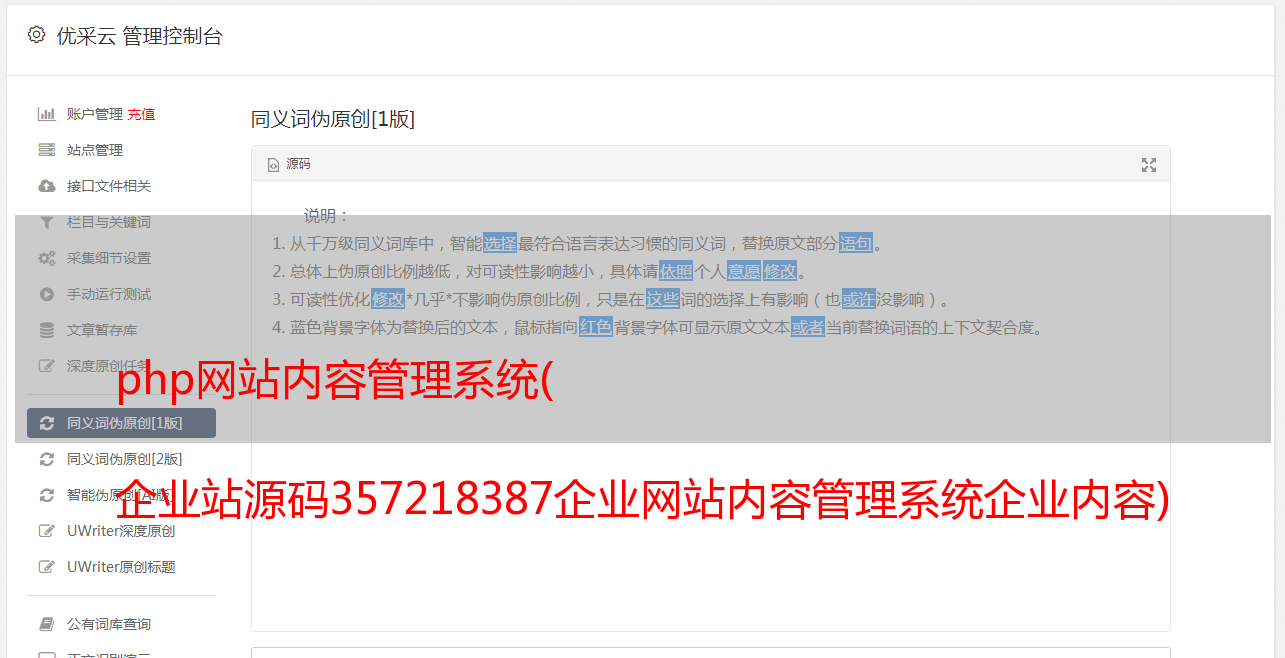Open the red 充值 recharge link
Image resolution: width=1285 pixels, height=658 pixels.
coord(141,114)
